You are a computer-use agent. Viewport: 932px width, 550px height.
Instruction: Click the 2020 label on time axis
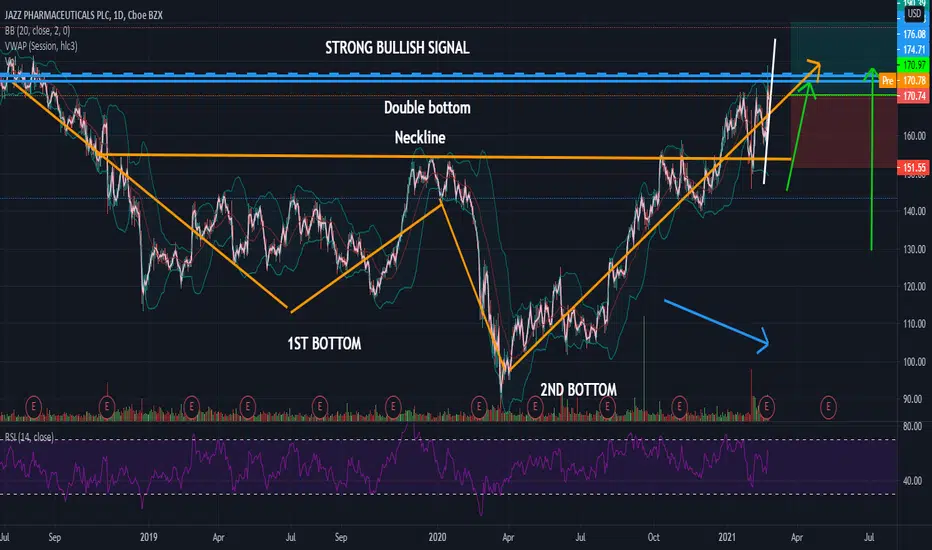click(437, 537)
